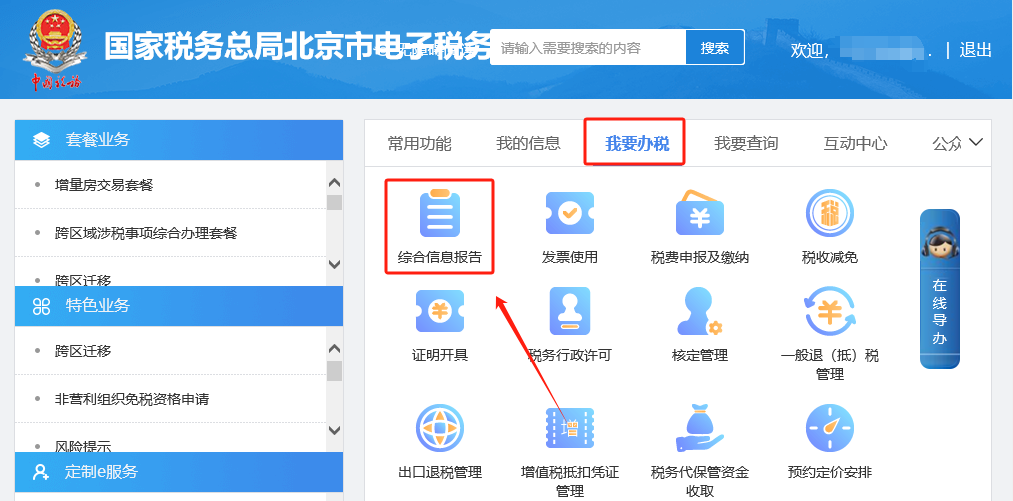The image size is (1013, 501).
Task: Open the 出口退税管理 icon
Action: tap(440, 429)
